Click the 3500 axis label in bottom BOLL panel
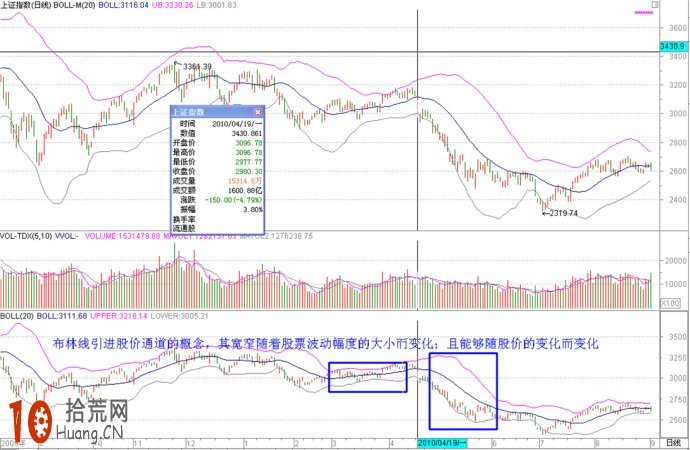Image resolution: width=690 pixels, height=450 pixels. pyautogui.click(x=677, y=337)
